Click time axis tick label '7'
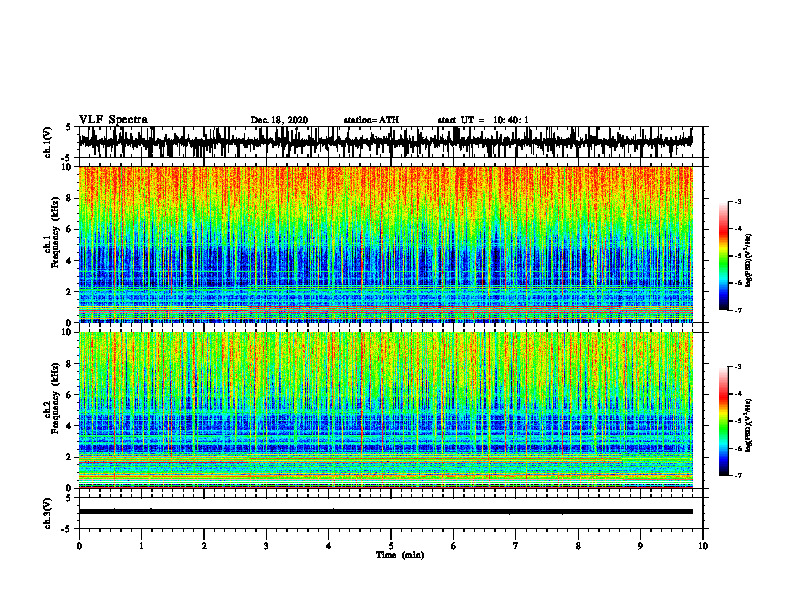 click(x=516, y=546)
